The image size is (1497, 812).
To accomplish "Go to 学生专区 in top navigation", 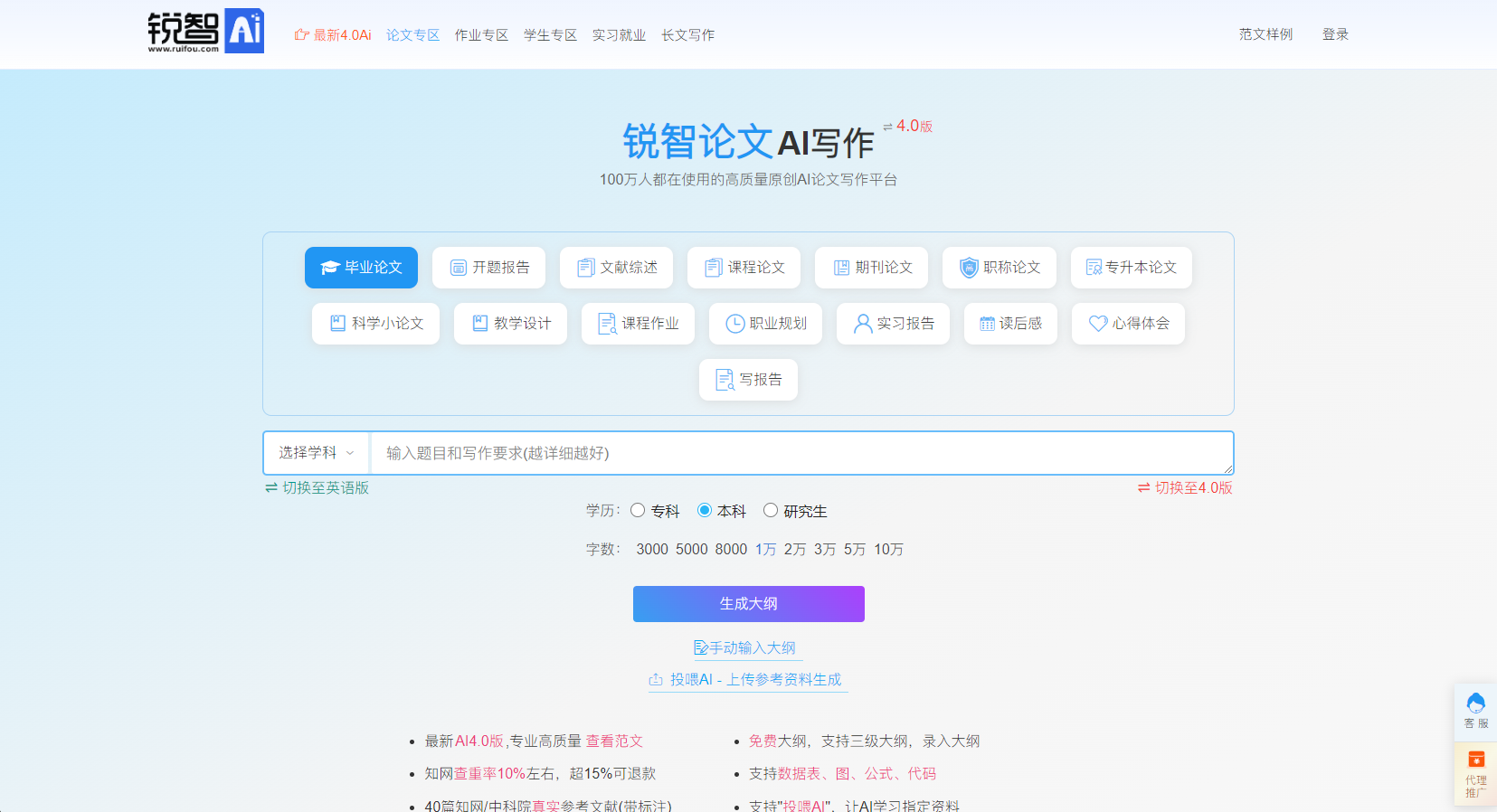I will point(550,35).
